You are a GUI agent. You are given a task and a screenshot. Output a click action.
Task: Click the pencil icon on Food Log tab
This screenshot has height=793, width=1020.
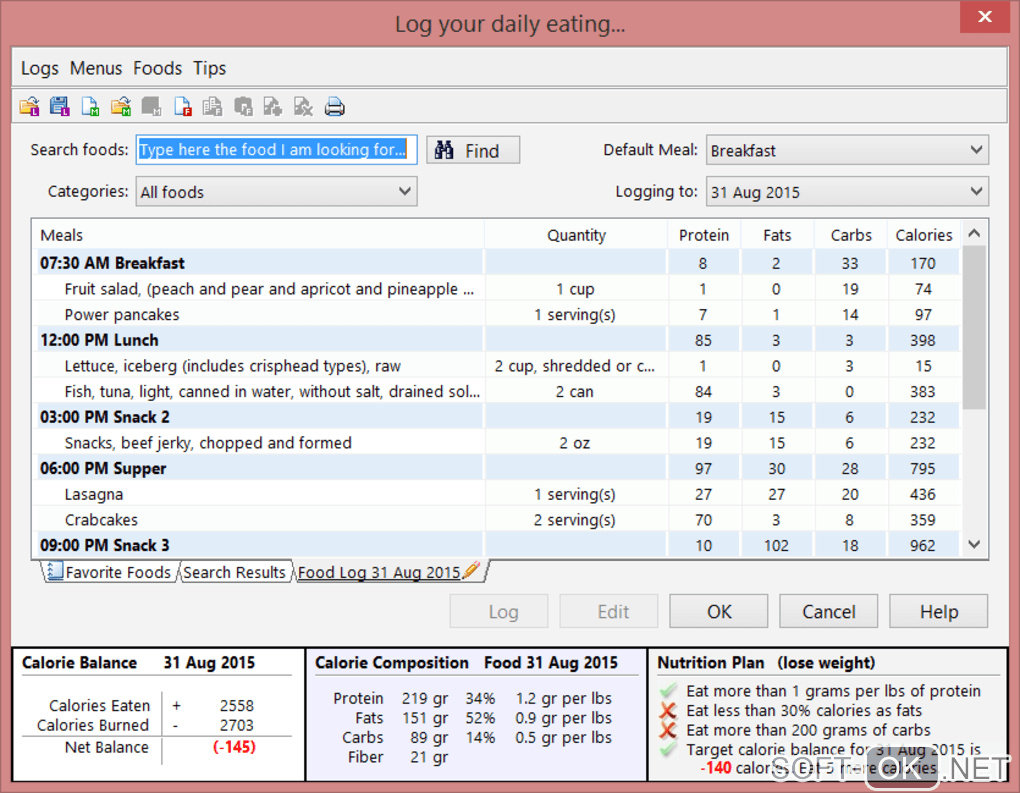[x=472, y=570]
